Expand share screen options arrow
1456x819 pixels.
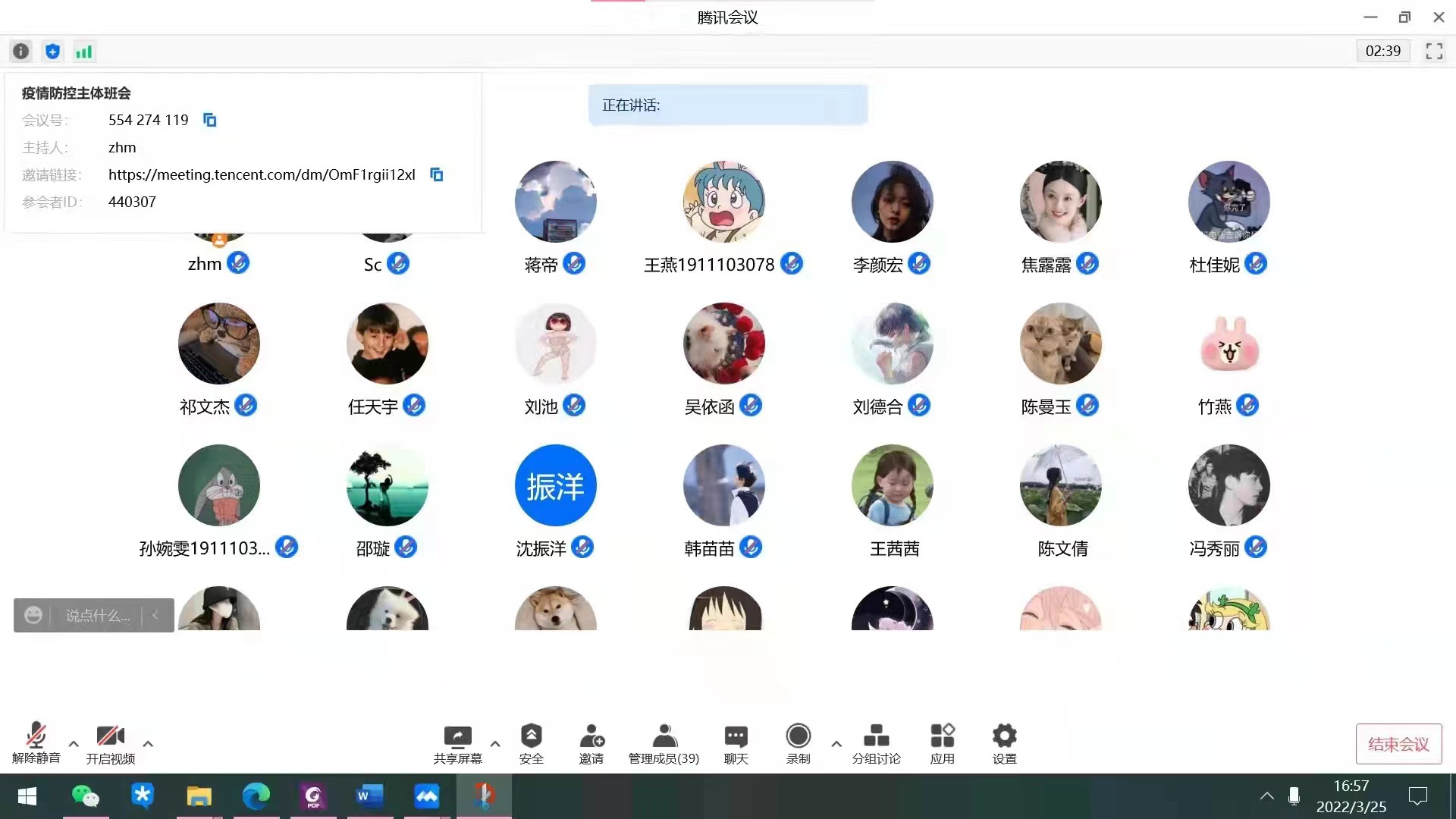point(495,744)
